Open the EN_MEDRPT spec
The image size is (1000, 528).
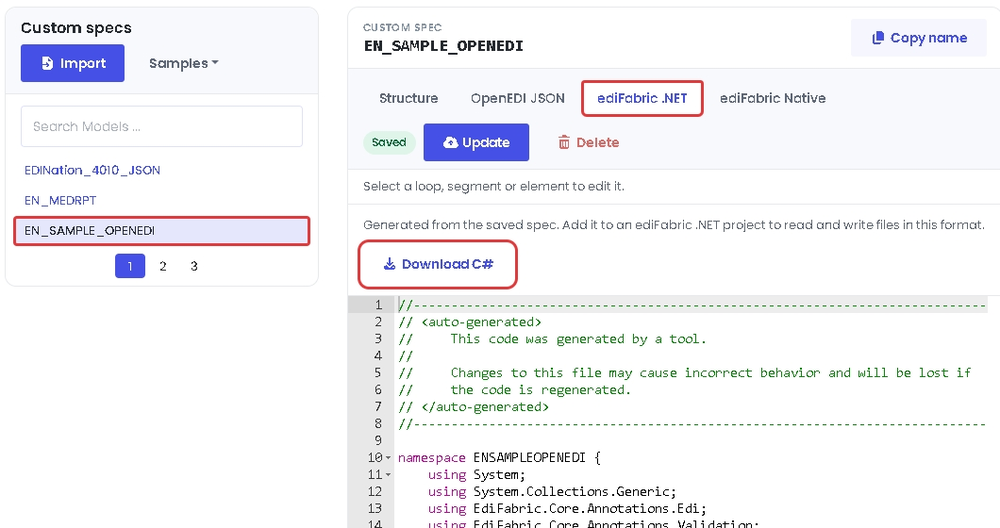point(61,200)
